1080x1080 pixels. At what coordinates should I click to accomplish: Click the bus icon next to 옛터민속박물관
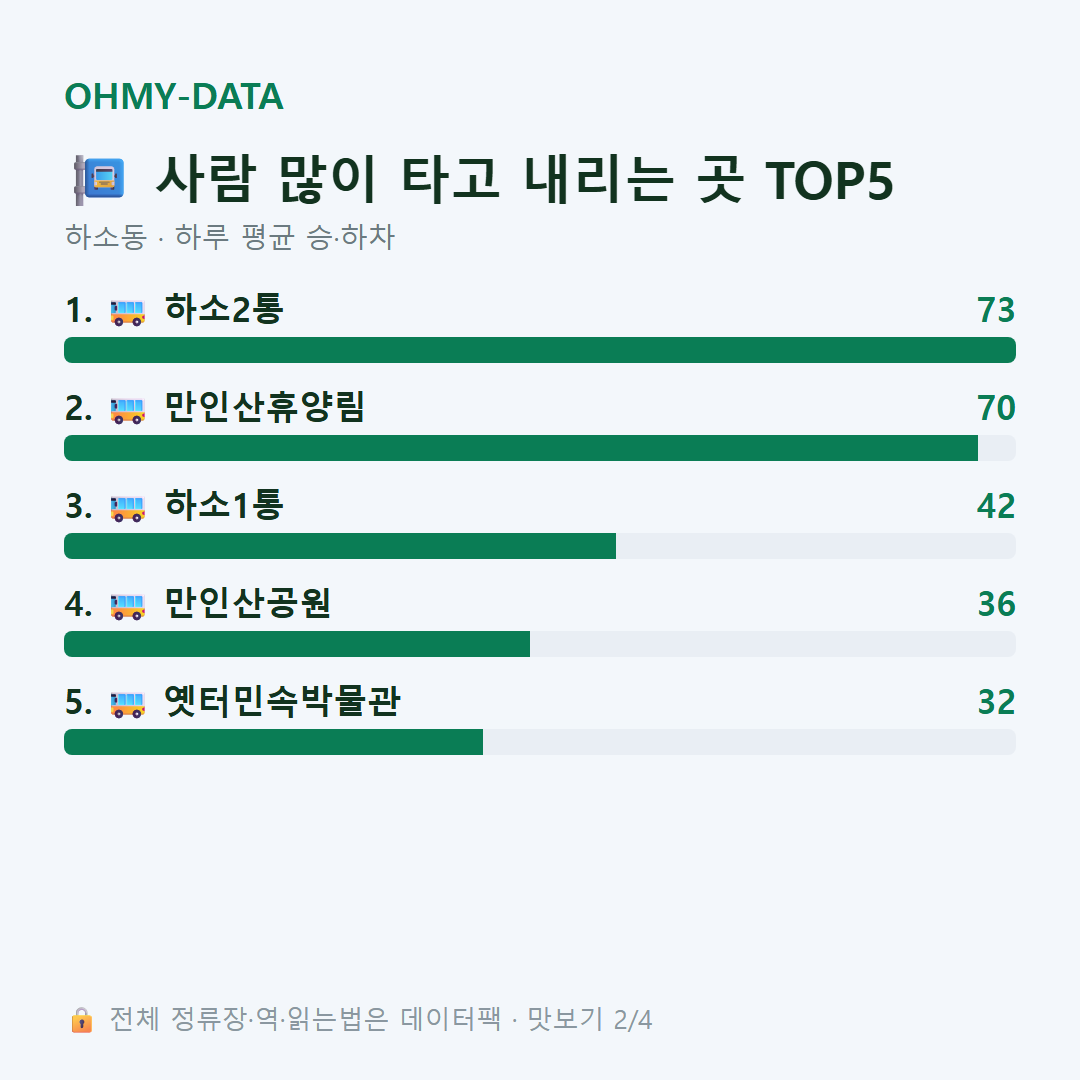(x=128, y=703)
